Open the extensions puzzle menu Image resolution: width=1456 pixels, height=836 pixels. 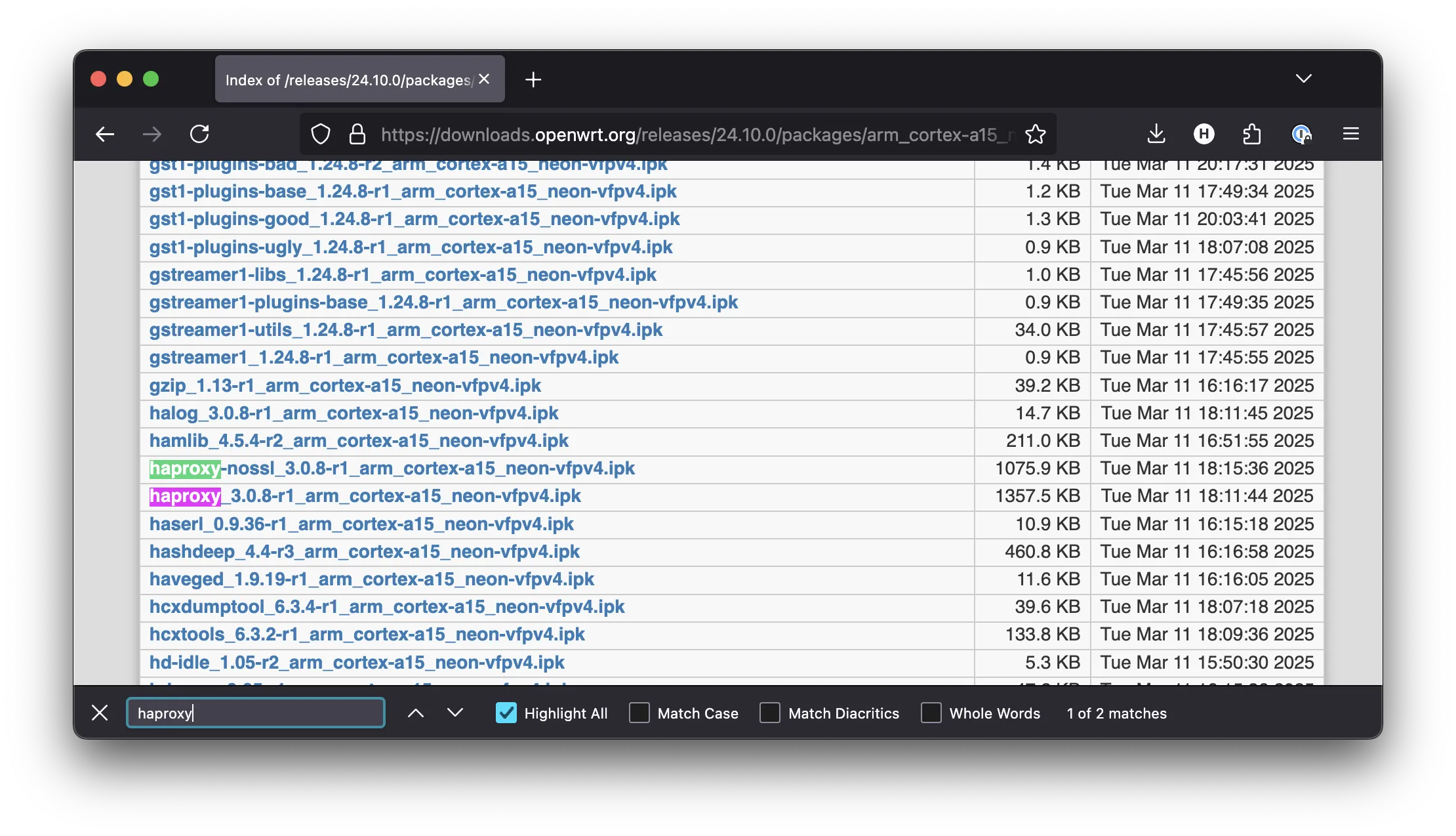1251,135
